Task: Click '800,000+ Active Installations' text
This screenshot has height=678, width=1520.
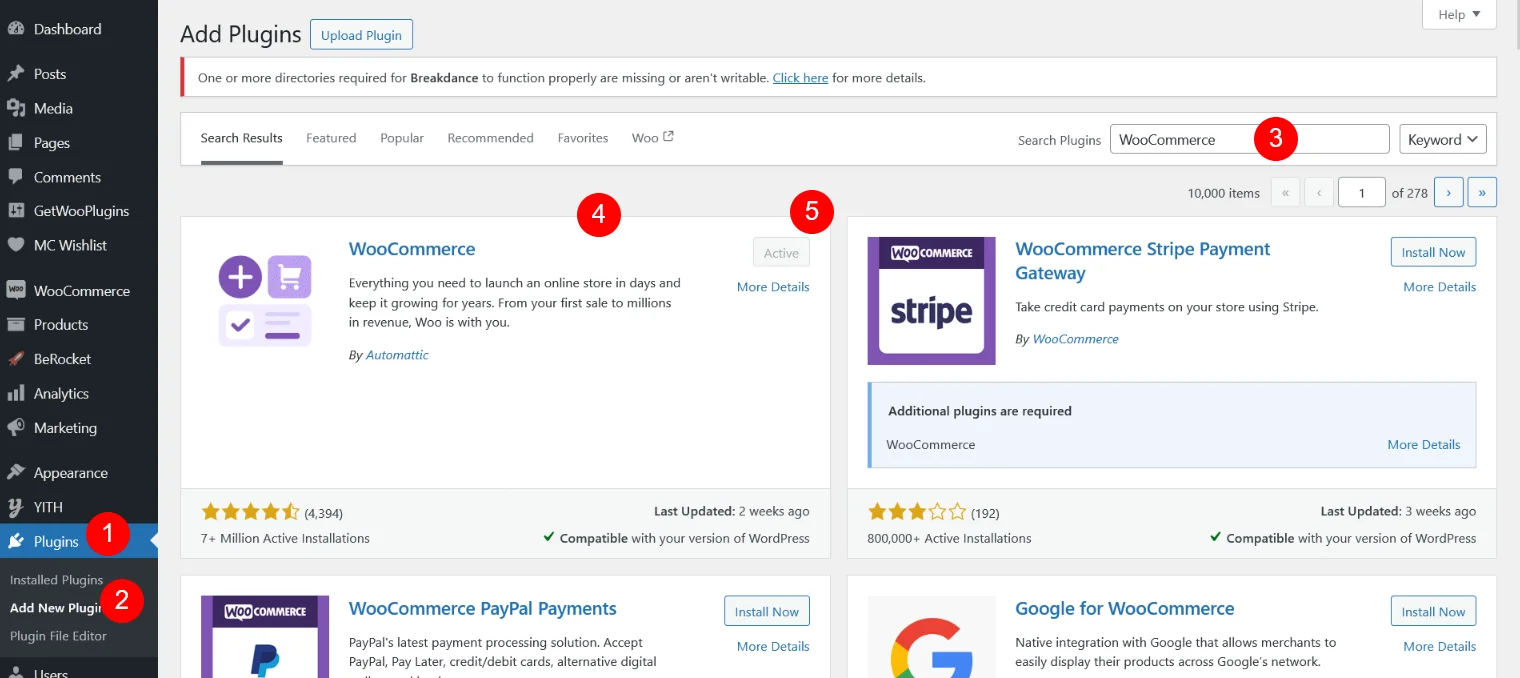Action: tap(950, 538)
